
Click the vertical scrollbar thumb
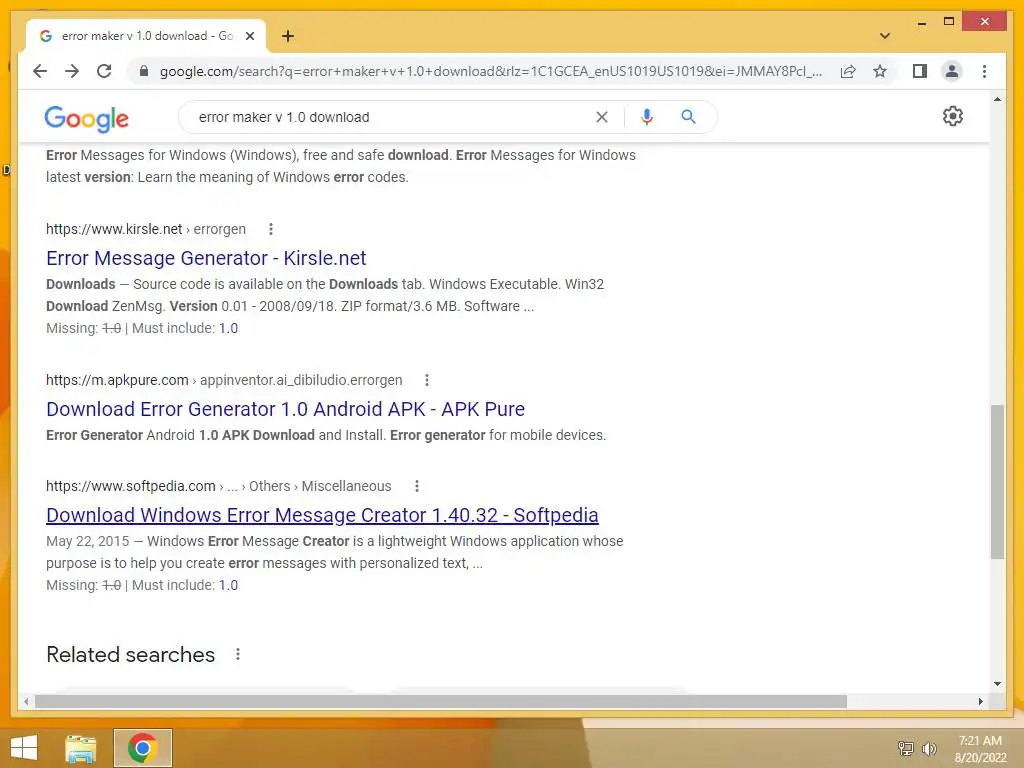(x=997, y=482)
